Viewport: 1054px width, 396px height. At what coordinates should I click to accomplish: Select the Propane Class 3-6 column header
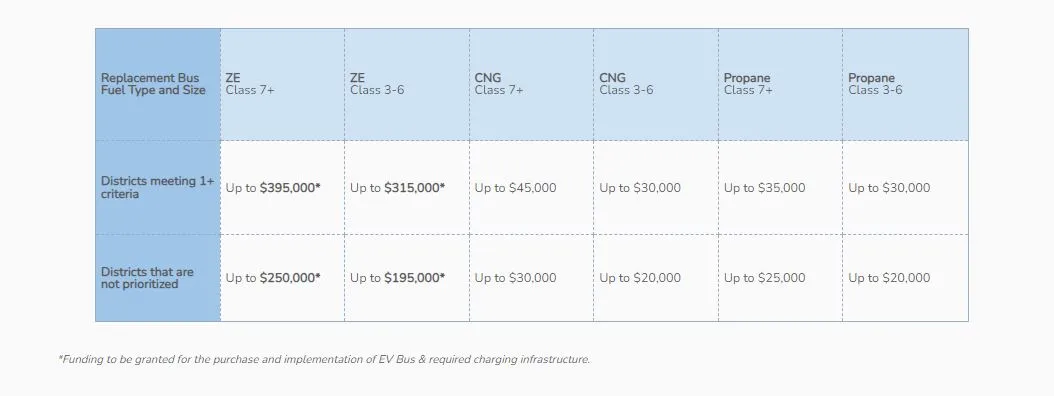[905, 84]
